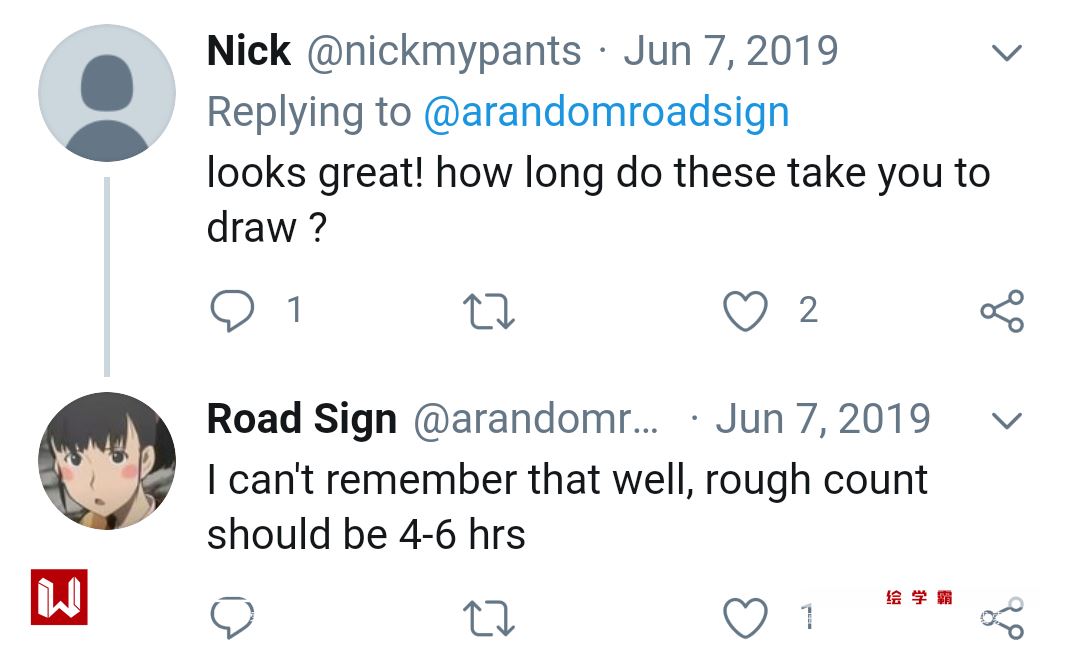Click the red W watermark logo
This screenshot has height=647, width=1072.
point(59,597)
